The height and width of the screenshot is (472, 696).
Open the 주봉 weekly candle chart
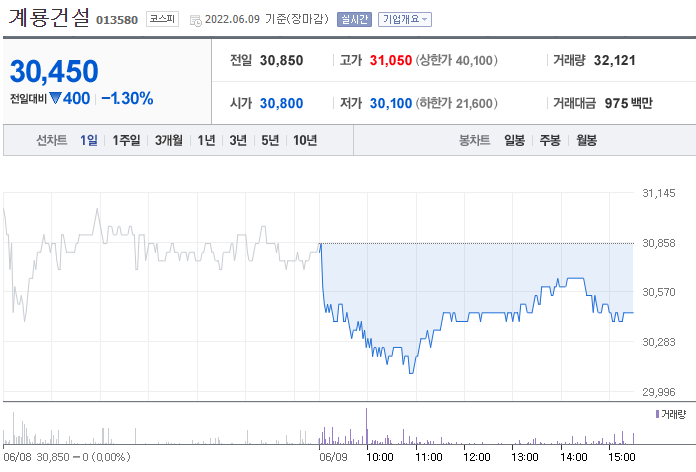click(550, 140)
